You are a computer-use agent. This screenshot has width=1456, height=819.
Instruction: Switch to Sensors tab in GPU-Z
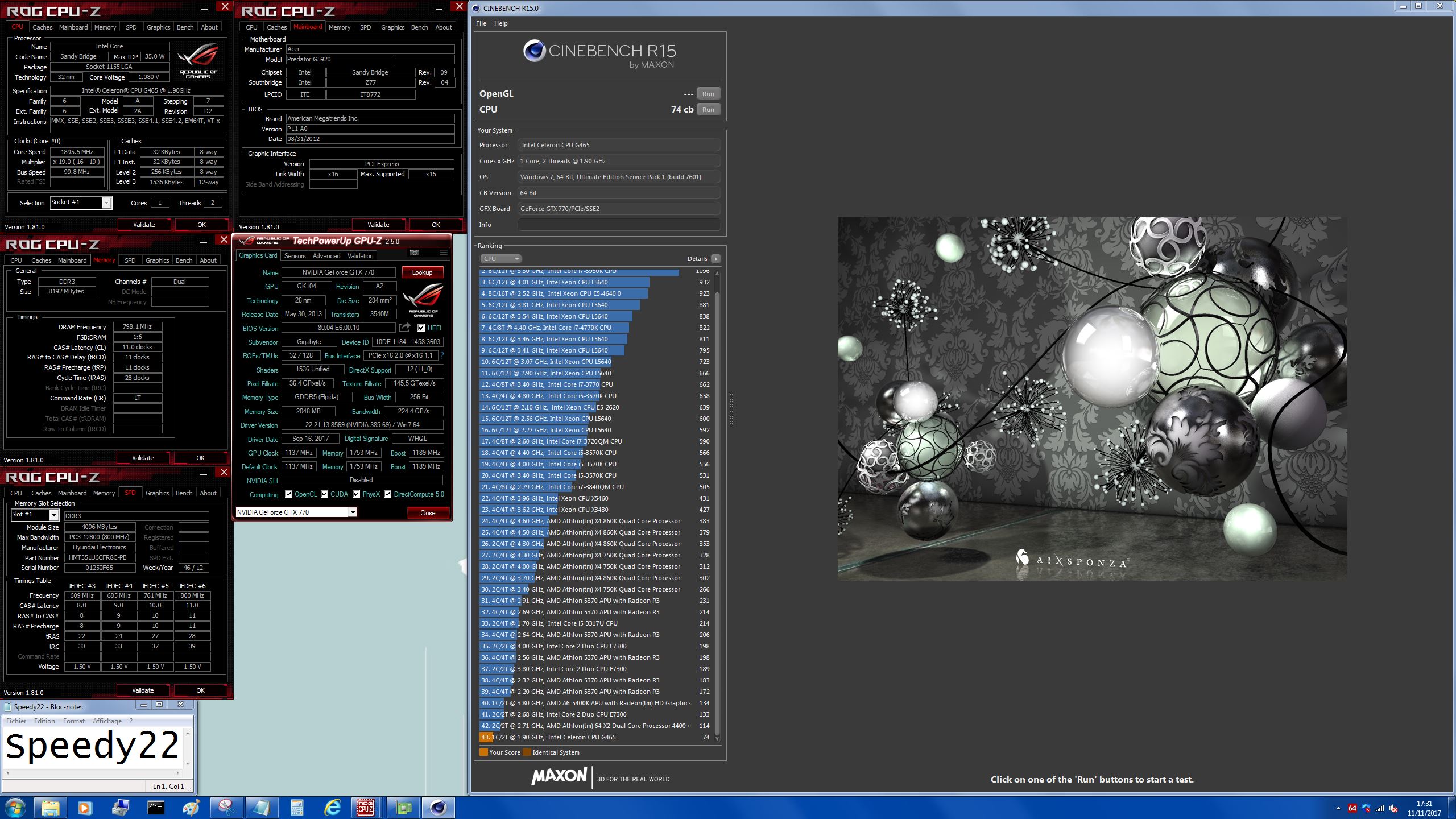pos(295,256)
